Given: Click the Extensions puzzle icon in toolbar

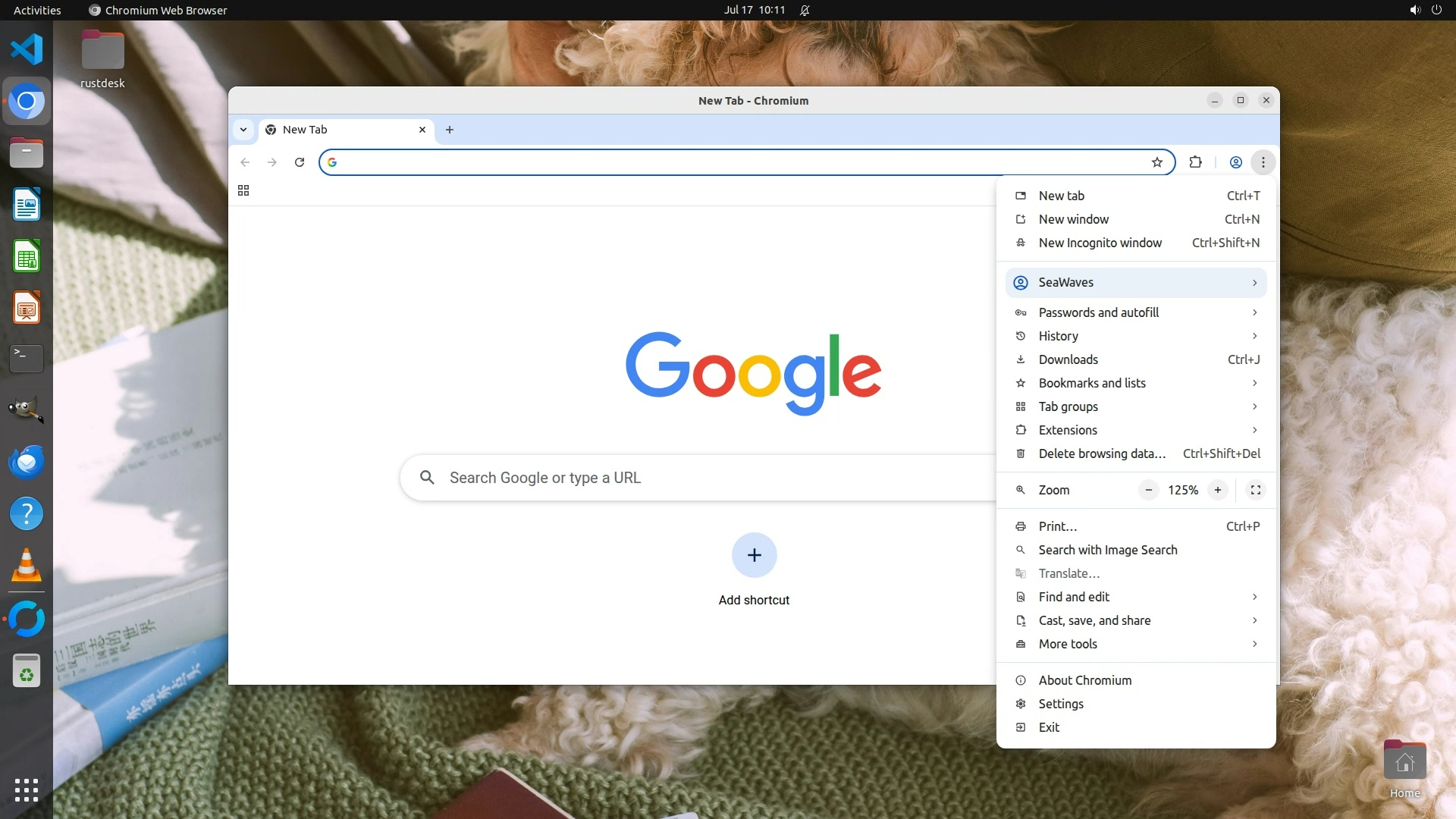Looking at the screenshot, I should [x=1196, y=162].
